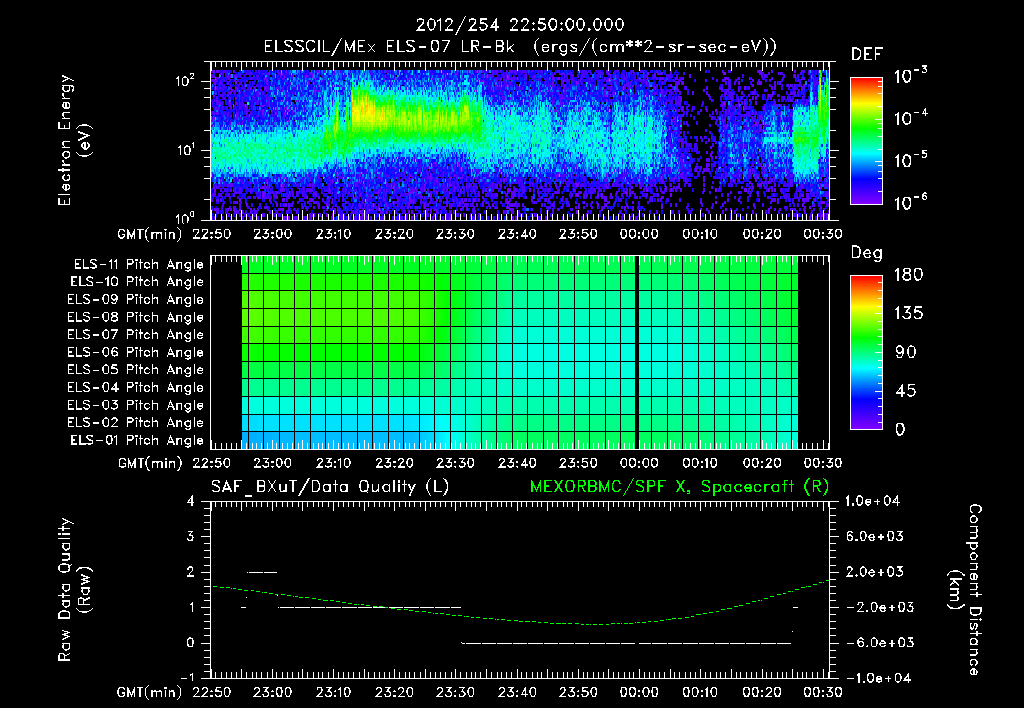Image resolution: width=1024 pixels, height=708 pixels.
Task: Click '00:30' time tick under data quality plot
Action: coord(822,692)
